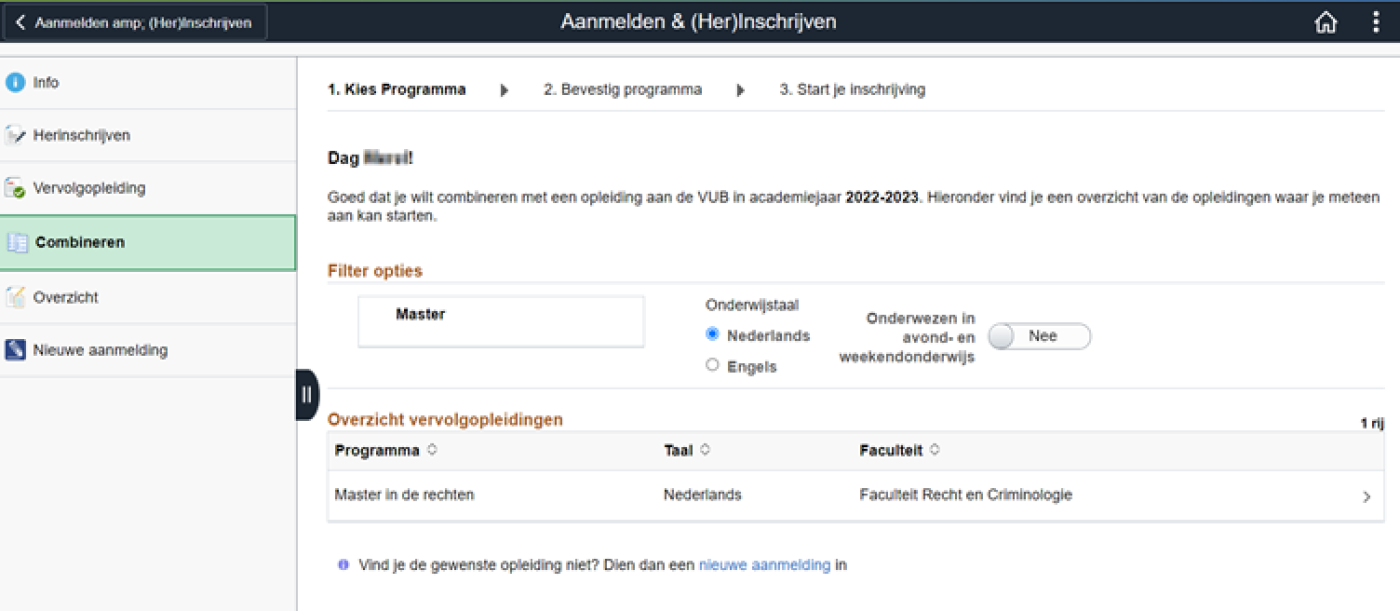Image resolution: width=1400 pixels, height=611 pixels.
Task: Select the Combineren sidebar item
Action: tap(148, 243)
